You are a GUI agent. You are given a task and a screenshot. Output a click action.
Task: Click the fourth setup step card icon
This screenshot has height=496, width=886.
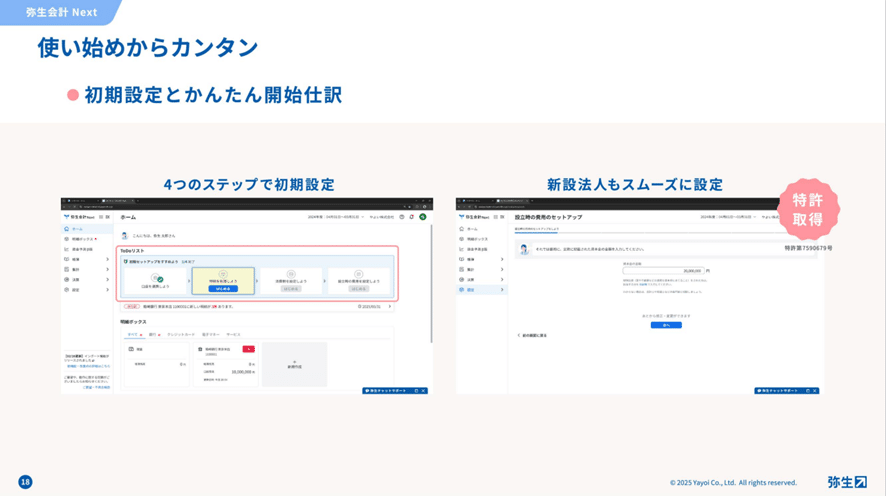click(x=358, y=275)
